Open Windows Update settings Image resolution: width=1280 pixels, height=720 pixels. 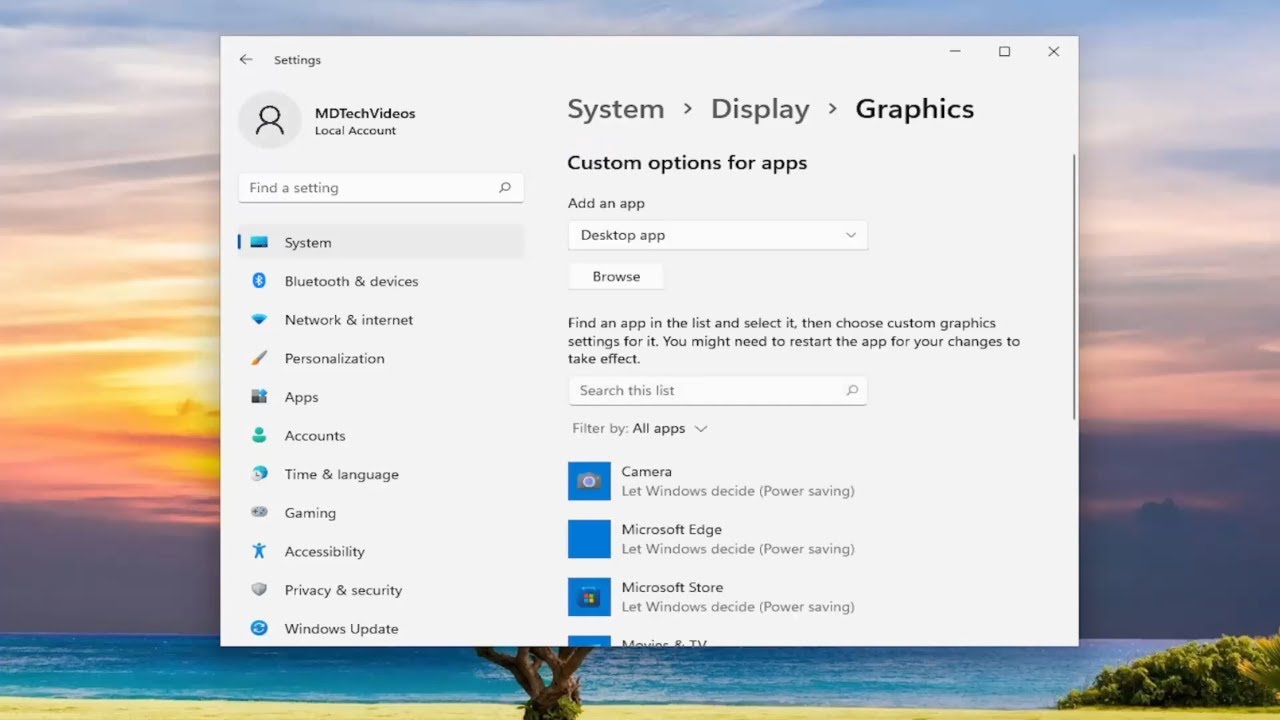tap(381, 628)
